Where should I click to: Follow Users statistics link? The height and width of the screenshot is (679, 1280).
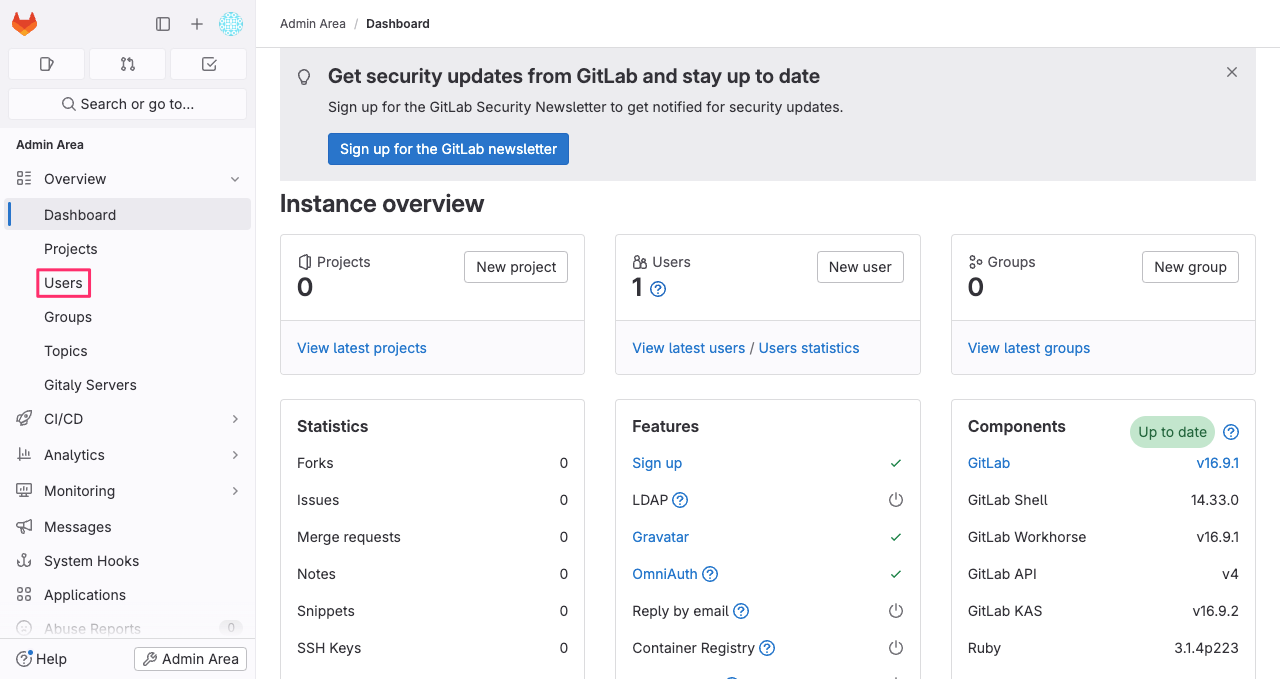coord(809,348)
